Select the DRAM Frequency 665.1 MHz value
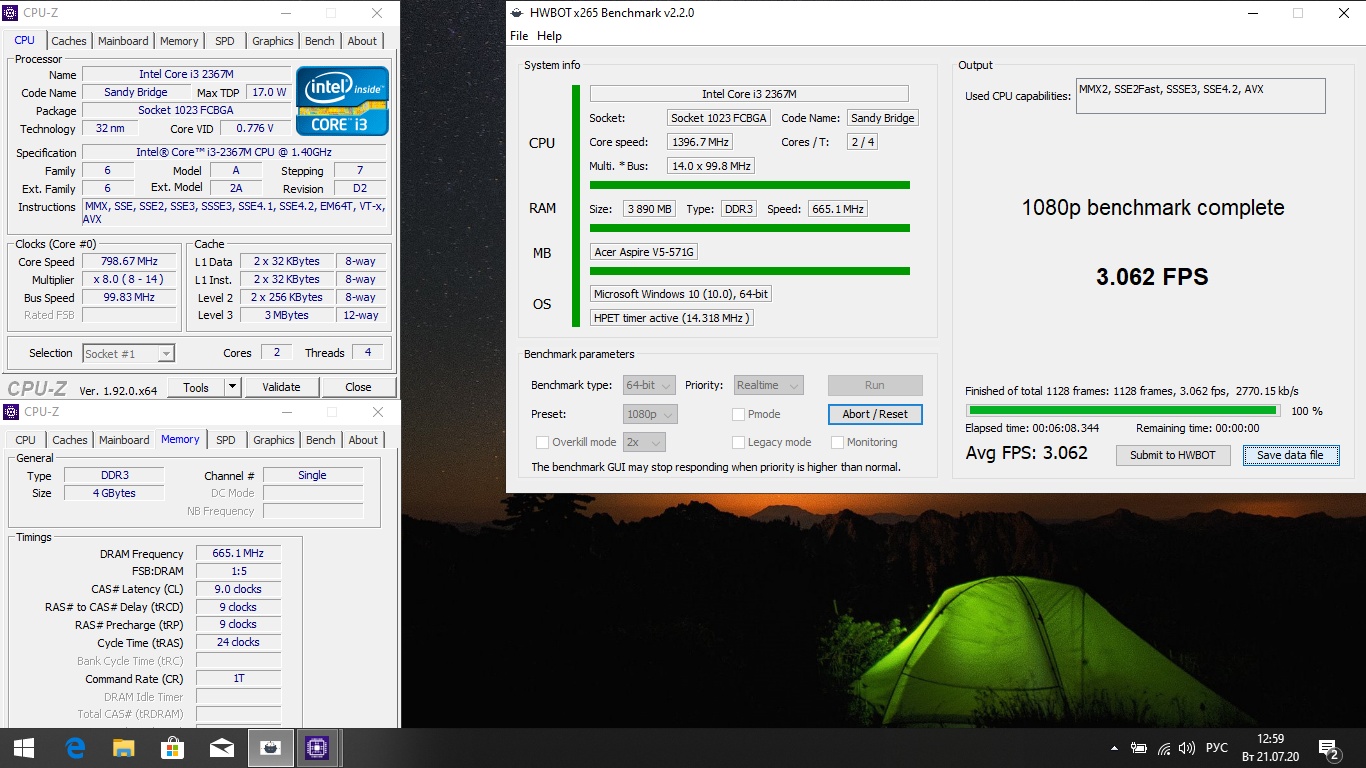This screenshot has width=1366, height=768. click(238, 554)
